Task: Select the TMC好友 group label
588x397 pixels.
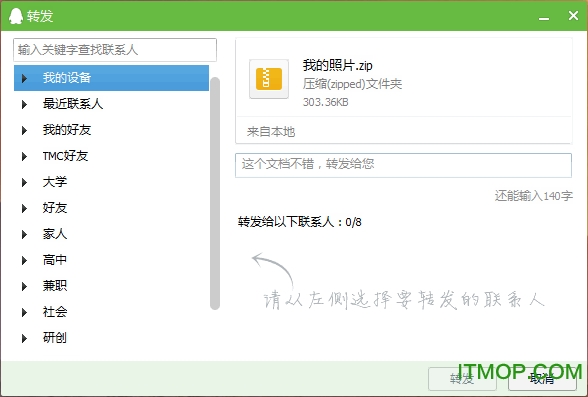Action: [x=65, y=156]
